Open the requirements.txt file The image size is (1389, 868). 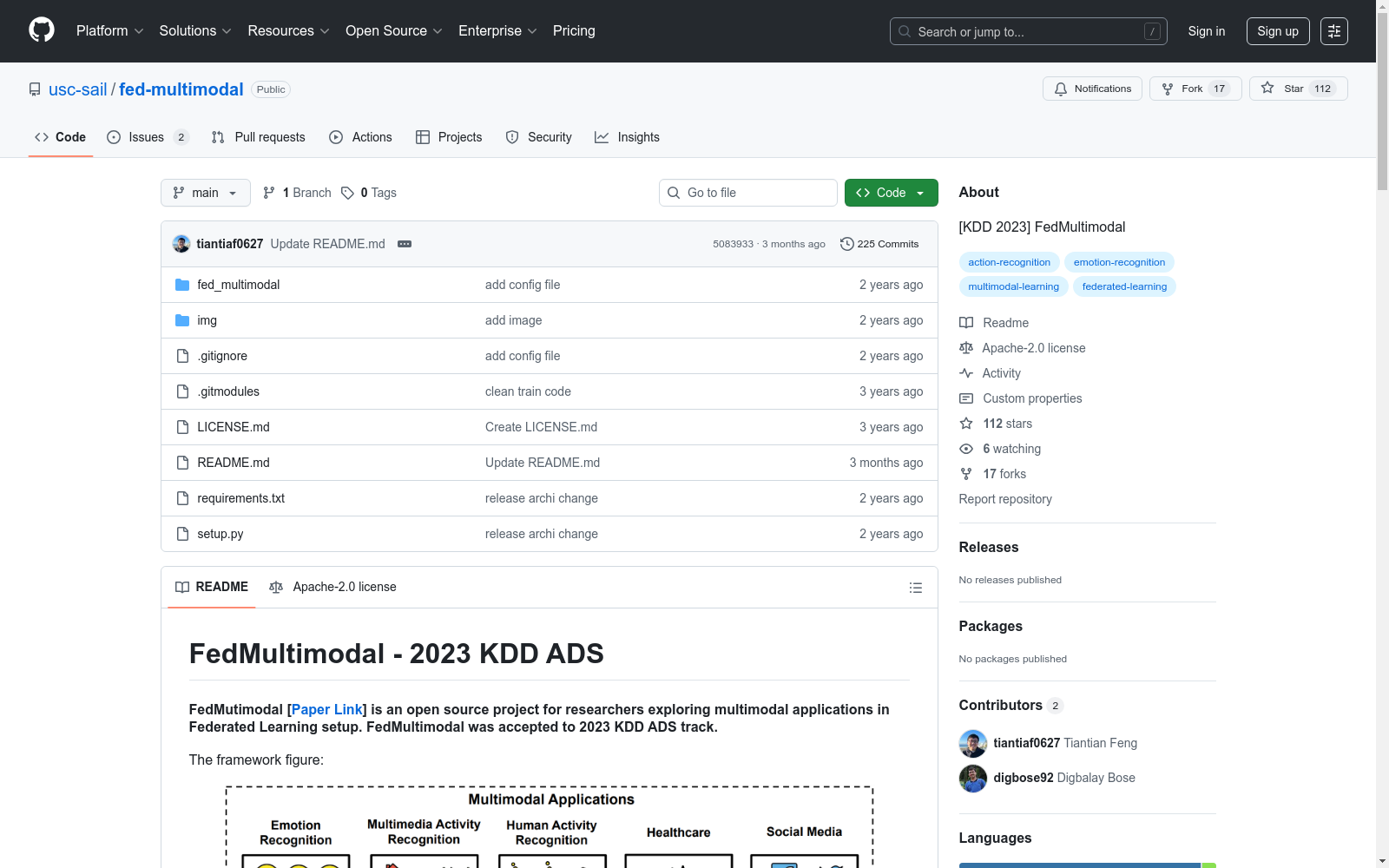(x=240, y=498)
